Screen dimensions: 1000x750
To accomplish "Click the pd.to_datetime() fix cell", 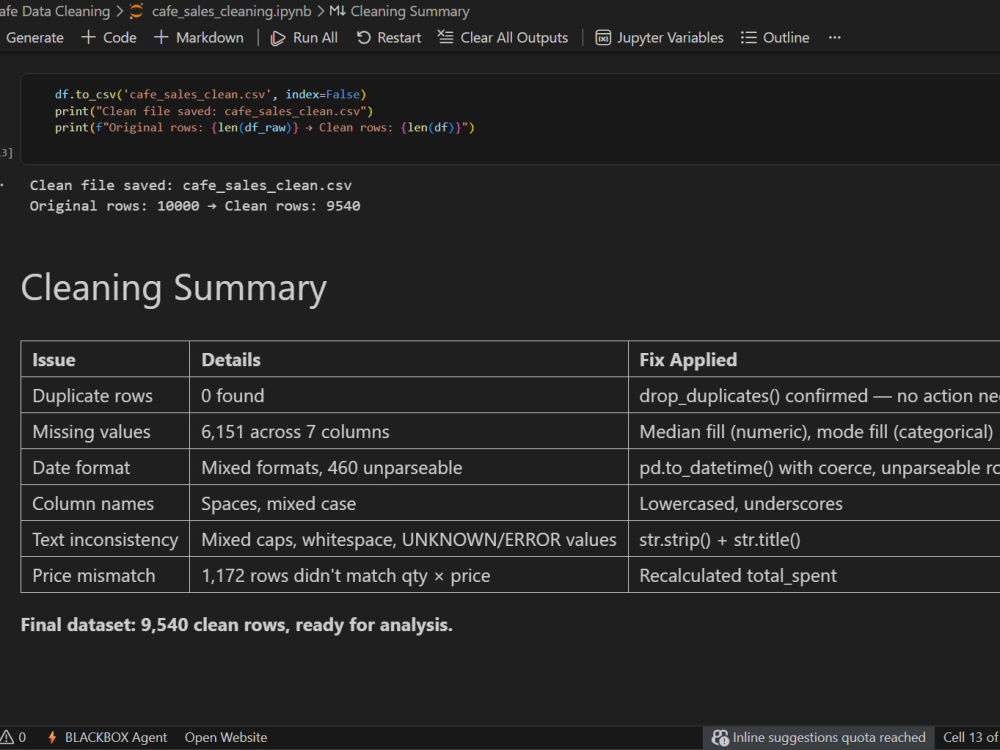I will 816,467.
